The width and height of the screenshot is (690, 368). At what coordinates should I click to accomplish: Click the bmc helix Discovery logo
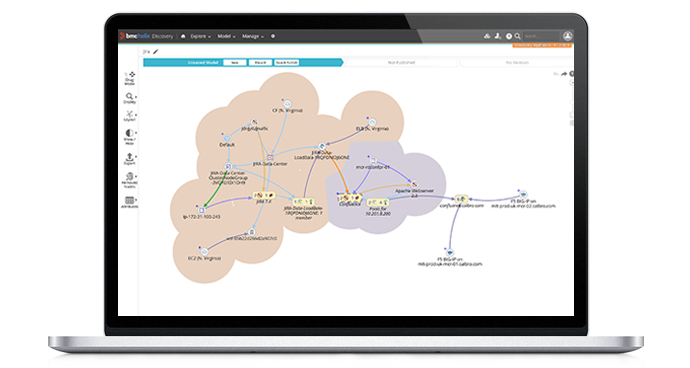tap(147, 36)
